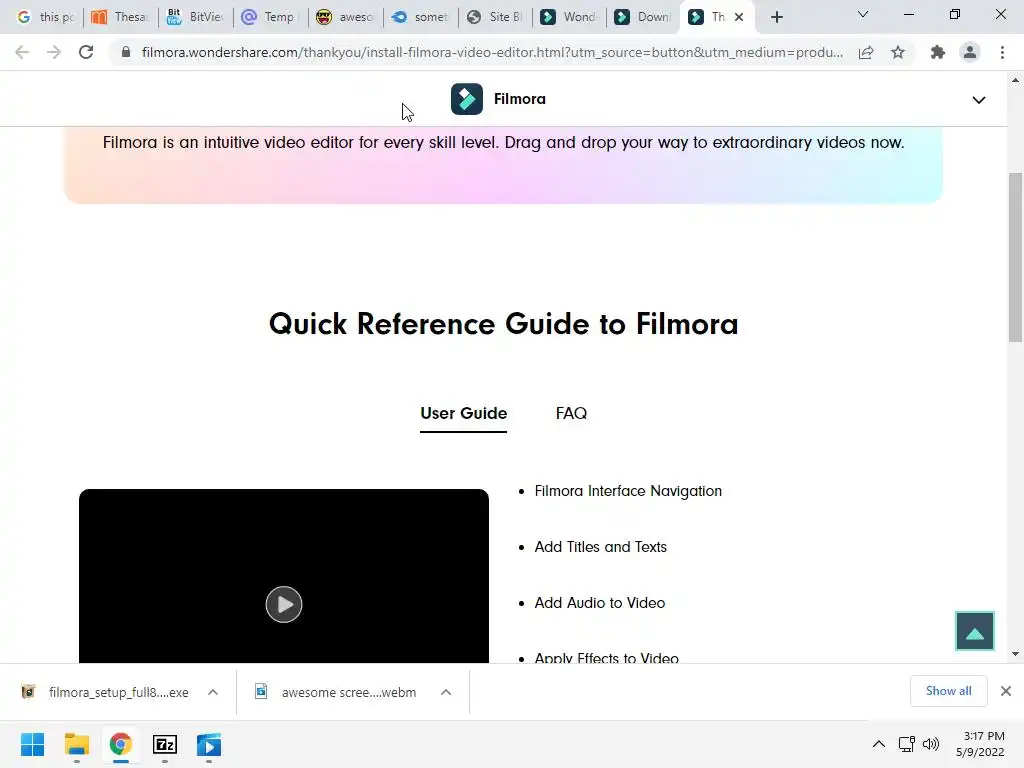The width and height of the screenshot is (1024, 768).
Task: Show hidden system tray icons
Action: 879,744
